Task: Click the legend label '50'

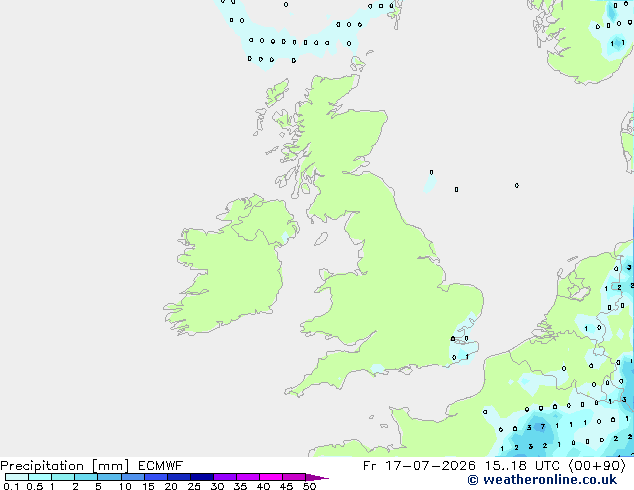Action: pyautogui.click(x=309, y=486)
